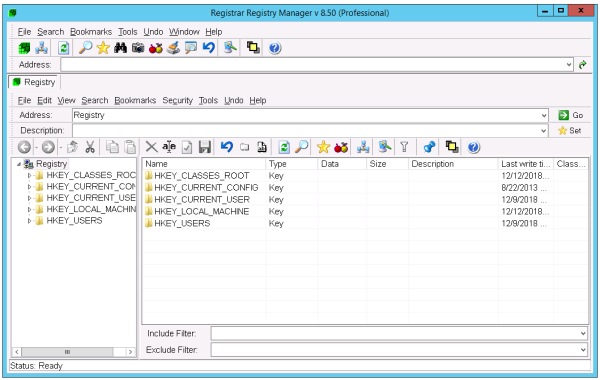Open the Exclude Filter dropdown
The width and height of the screenshot is (600, 380).
tap(583, 350)
